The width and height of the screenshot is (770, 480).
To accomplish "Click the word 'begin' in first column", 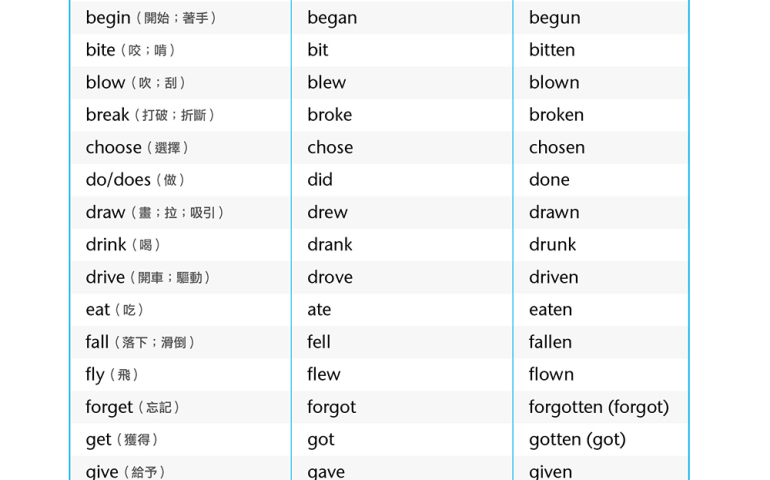I will tap(109, 18).
